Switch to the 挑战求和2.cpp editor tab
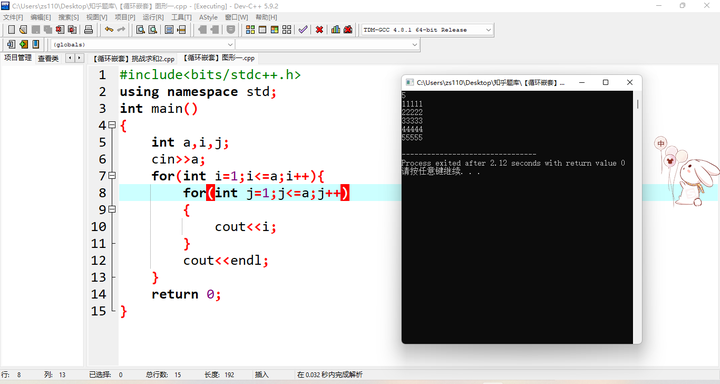 [x=134, y=59]
